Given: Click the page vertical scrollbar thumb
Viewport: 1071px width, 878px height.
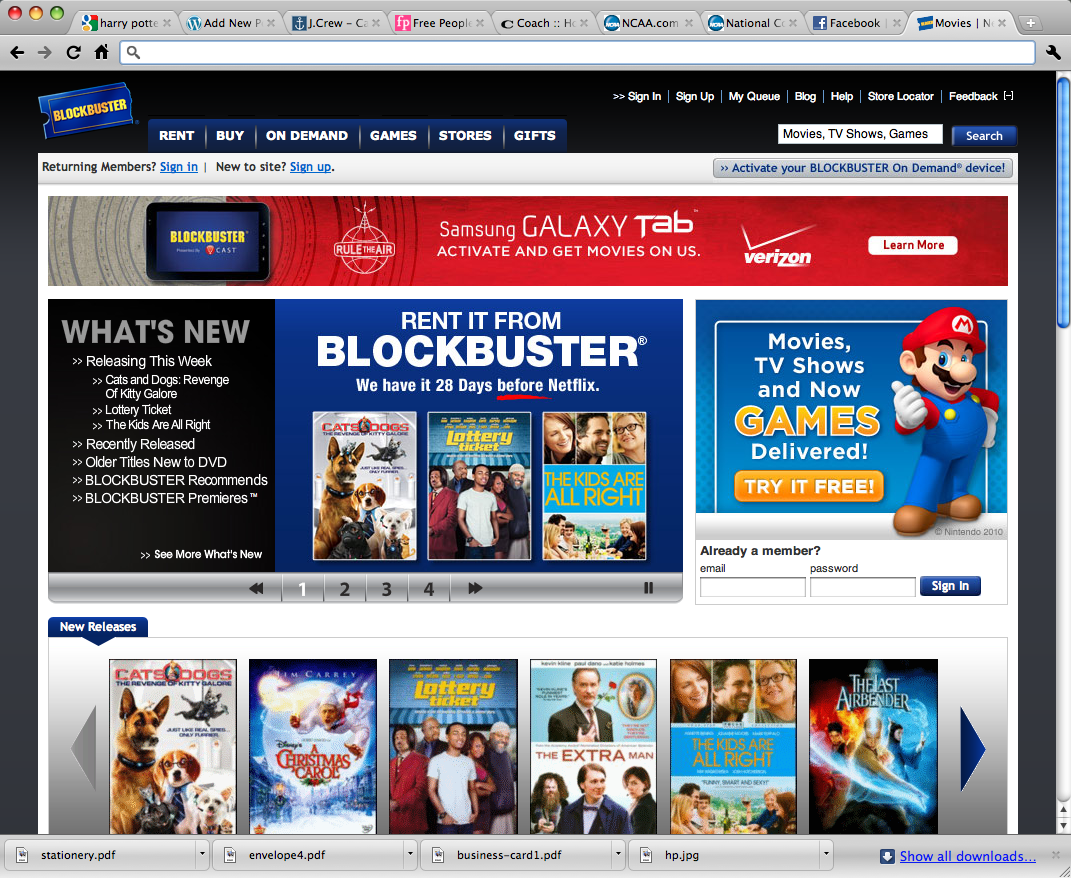Looking at the screenshot, I should coord(1063,203).
